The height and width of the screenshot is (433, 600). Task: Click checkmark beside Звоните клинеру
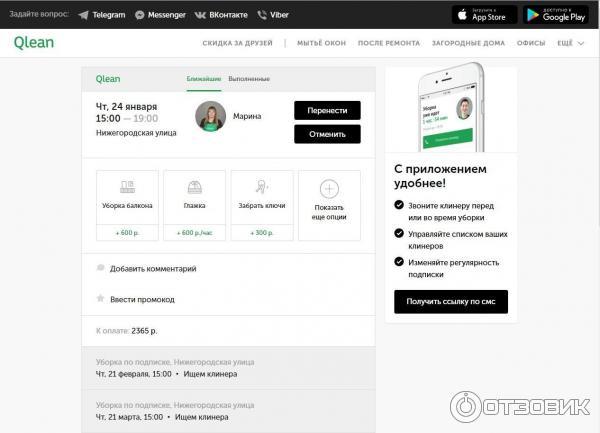(x=399, y=205)
